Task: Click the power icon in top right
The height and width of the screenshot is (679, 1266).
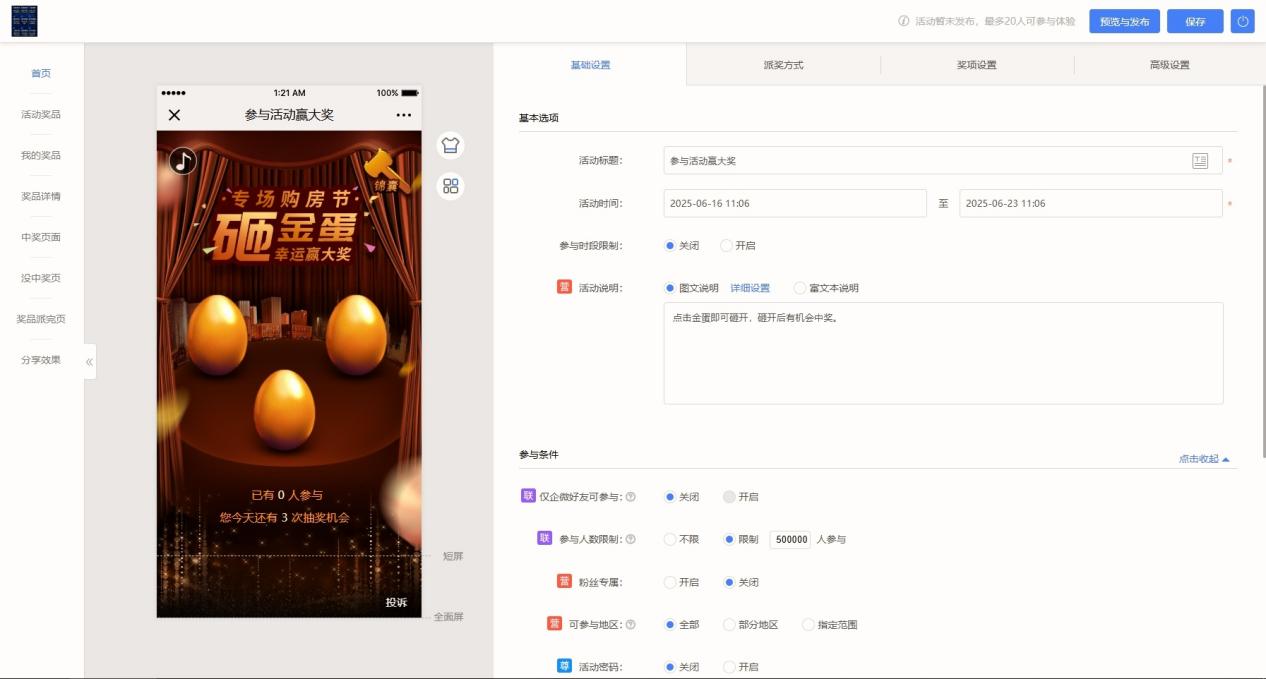Action: [x=1242, y=21]
